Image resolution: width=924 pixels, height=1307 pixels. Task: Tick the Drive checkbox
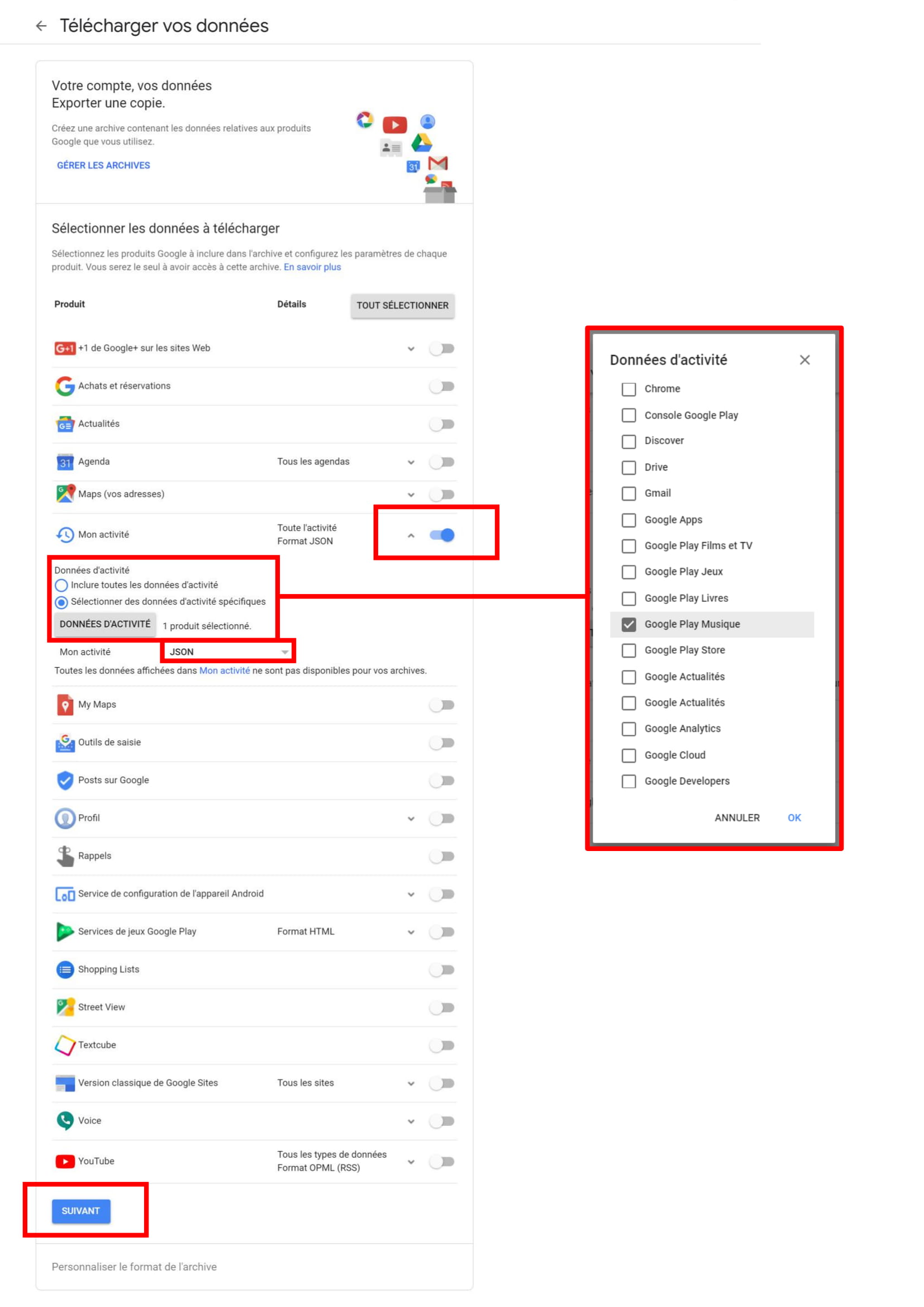coord(628,468)
